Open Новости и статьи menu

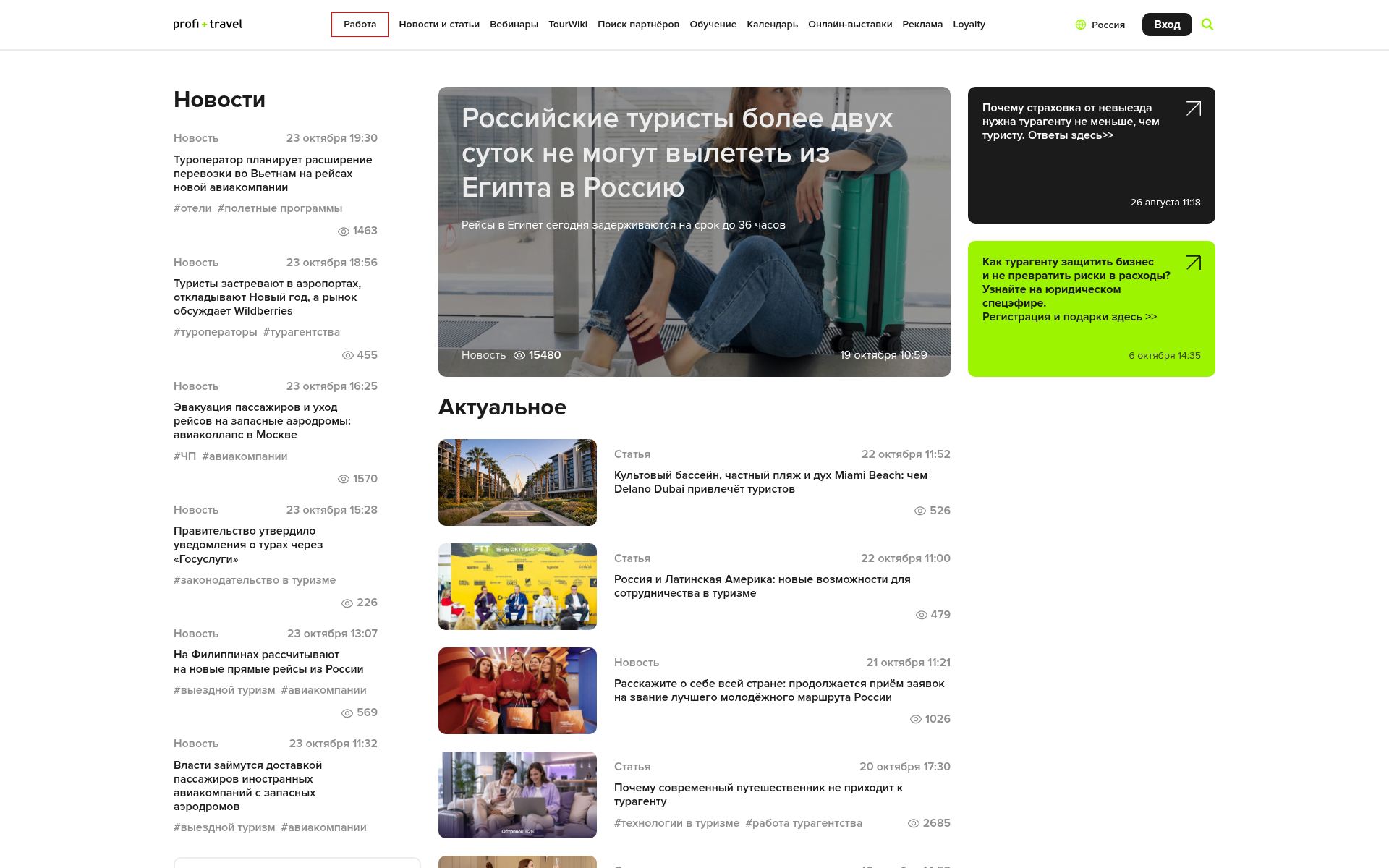pyautogui.click(x=439, y=25)
